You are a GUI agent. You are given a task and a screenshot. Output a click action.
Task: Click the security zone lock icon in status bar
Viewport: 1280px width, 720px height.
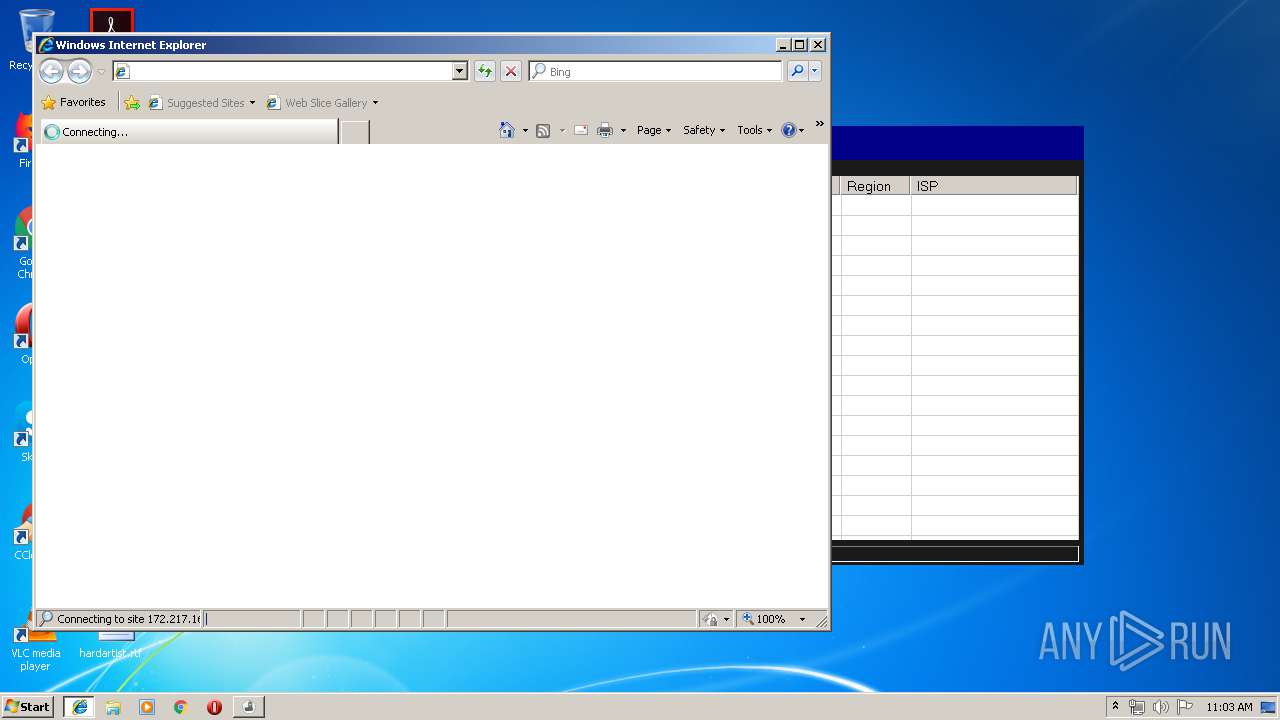(710, 619)
